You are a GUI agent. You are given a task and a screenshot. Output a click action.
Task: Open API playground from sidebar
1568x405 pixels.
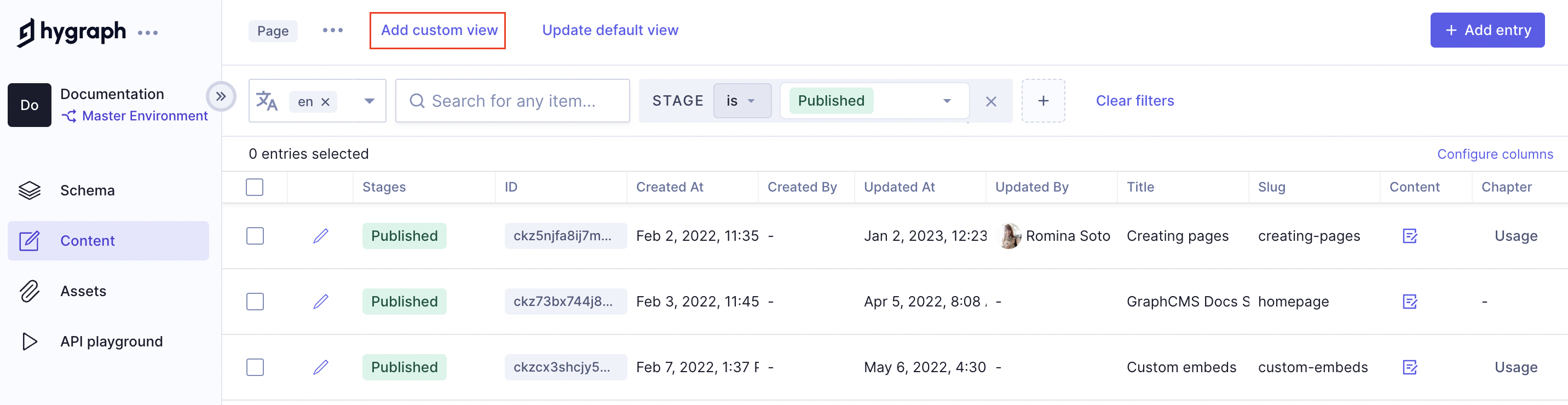pyautogui.click(x=111, y=341)
